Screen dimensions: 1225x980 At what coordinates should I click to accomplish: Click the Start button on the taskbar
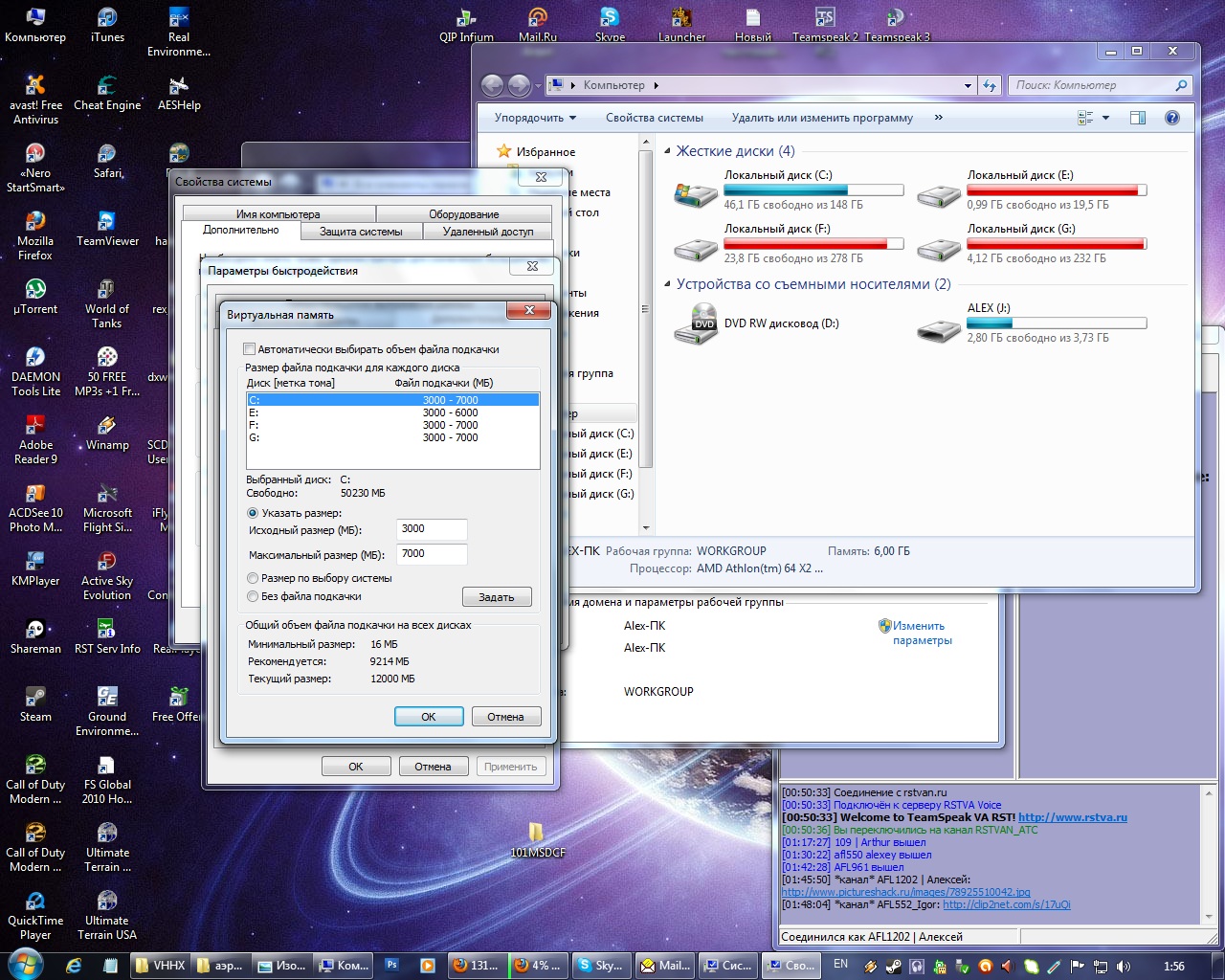point(24,965)
